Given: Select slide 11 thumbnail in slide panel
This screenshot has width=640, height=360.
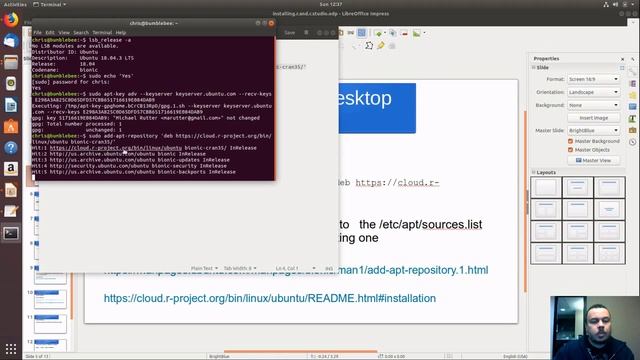Looking at the screenshot, I should (50, 324).
